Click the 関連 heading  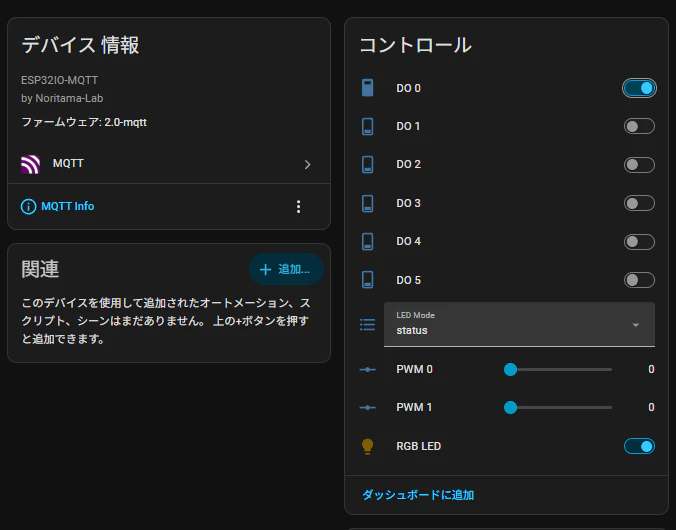point(40,270)
